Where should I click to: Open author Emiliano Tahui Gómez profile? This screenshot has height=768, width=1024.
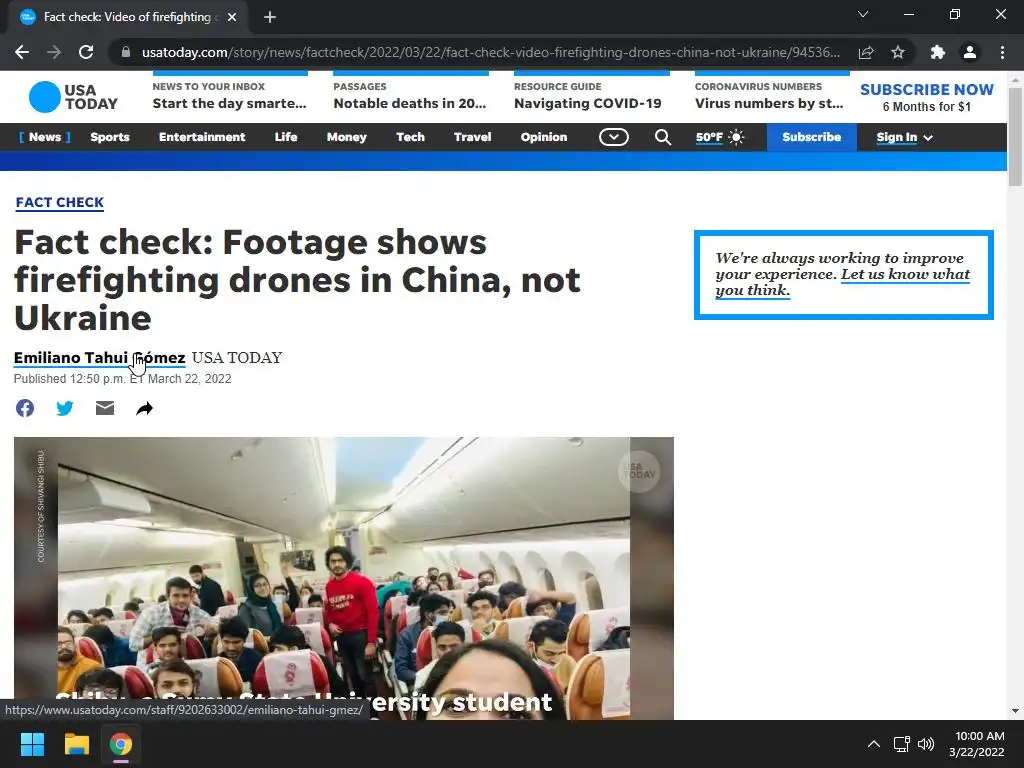[99, 358]
